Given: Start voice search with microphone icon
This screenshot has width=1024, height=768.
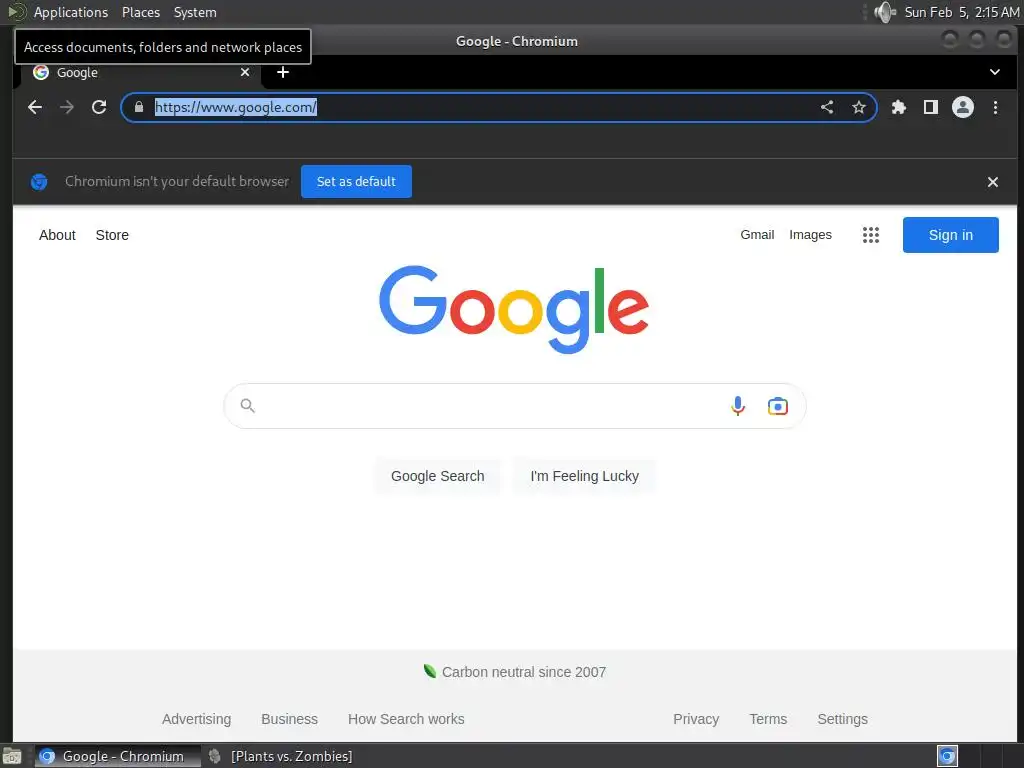Looking at the screenshot, I should (737, 406).
